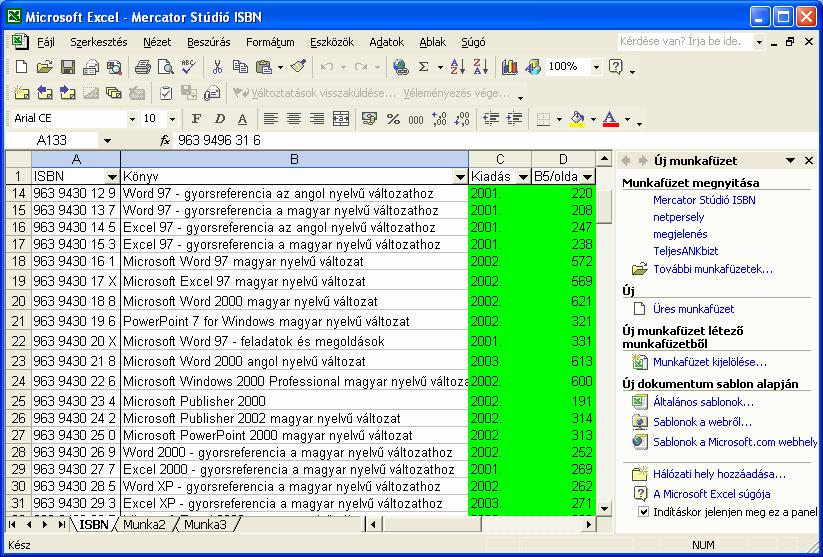Screen dimensions: 823x557
Task: Open the Szerkesztés menu
Action: click(99, 42)
